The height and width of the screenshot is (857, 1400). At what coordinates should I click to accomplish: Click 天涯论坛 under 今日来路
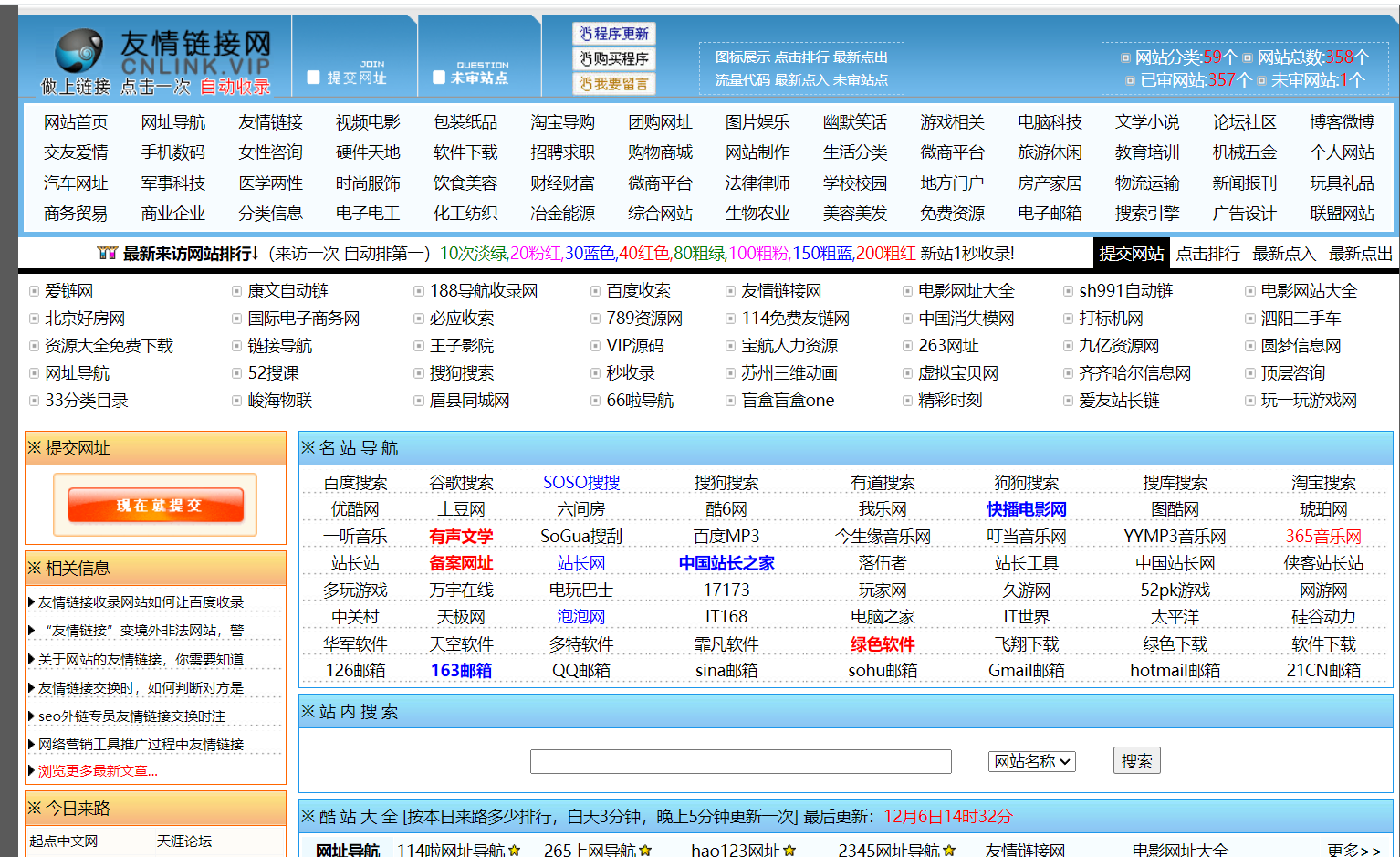(184, 841)
